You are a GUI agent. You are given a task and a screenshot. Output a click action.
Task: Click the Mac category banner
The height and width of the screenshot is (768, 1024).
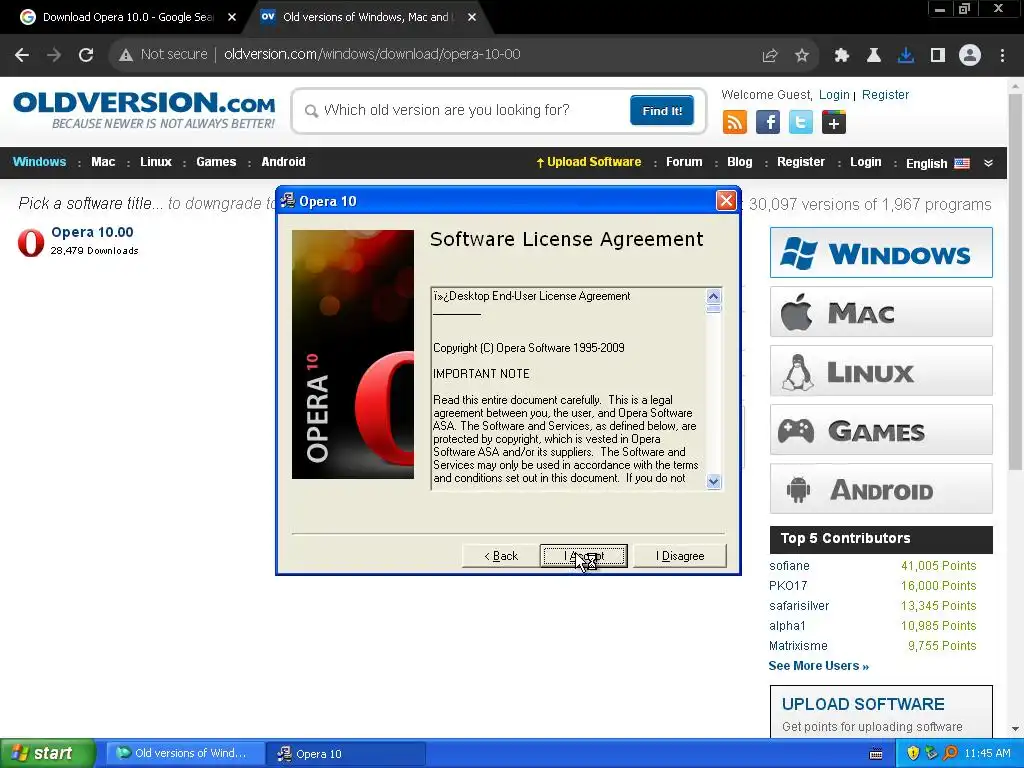pyautogui.click(x=881, y=312)
